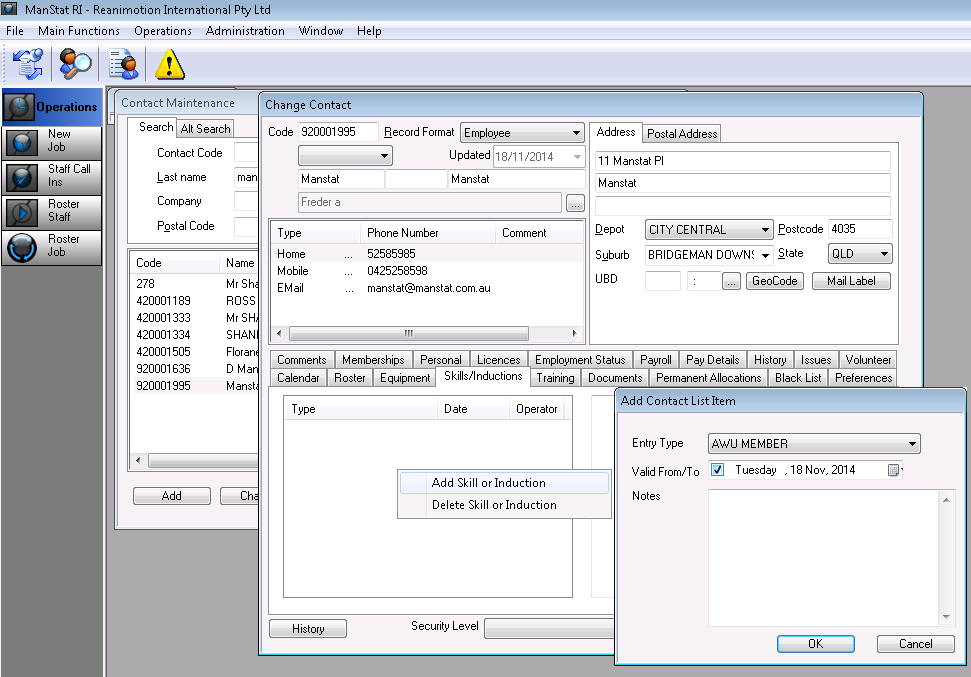Viewport: 971px width, 677px height.
Task: Open the Valid From/To calendar picker
Action: 893,470
